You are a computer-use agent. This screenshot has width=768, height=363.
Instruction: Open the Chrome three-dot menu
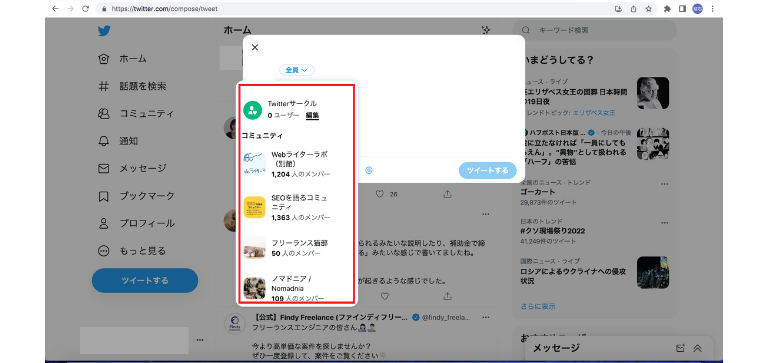(x=712, y=8)
